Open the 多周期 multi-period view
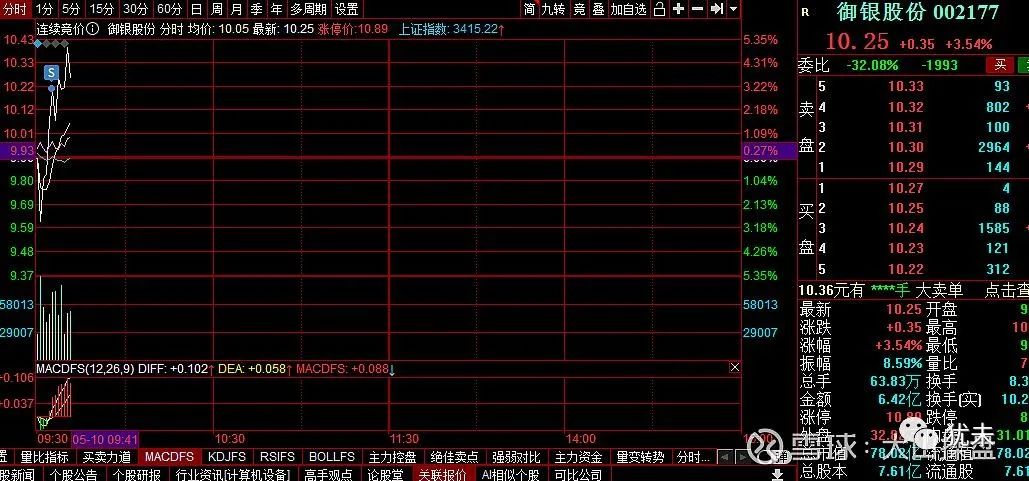Image resolution: width=1029 pixels, height=481 pixels. (308, 9)
